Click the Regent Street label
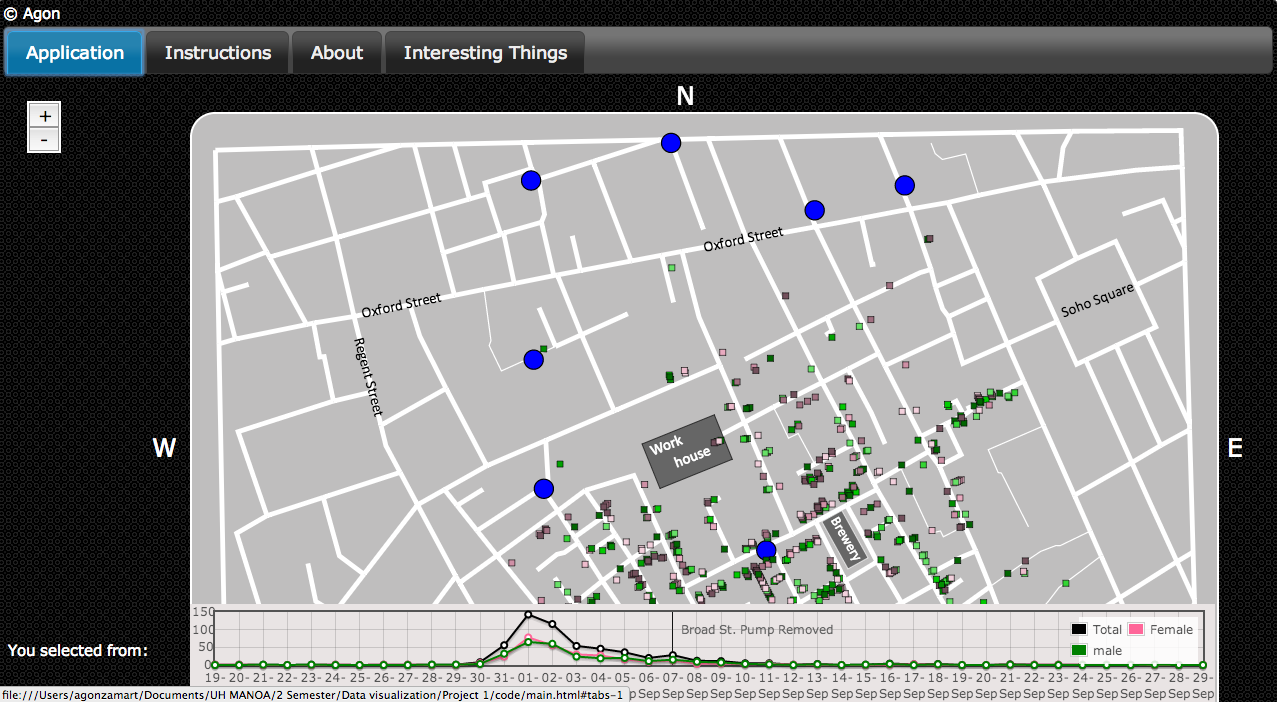Image resolution: width=1277 pixels, height=702 pixels. [369, 377]
